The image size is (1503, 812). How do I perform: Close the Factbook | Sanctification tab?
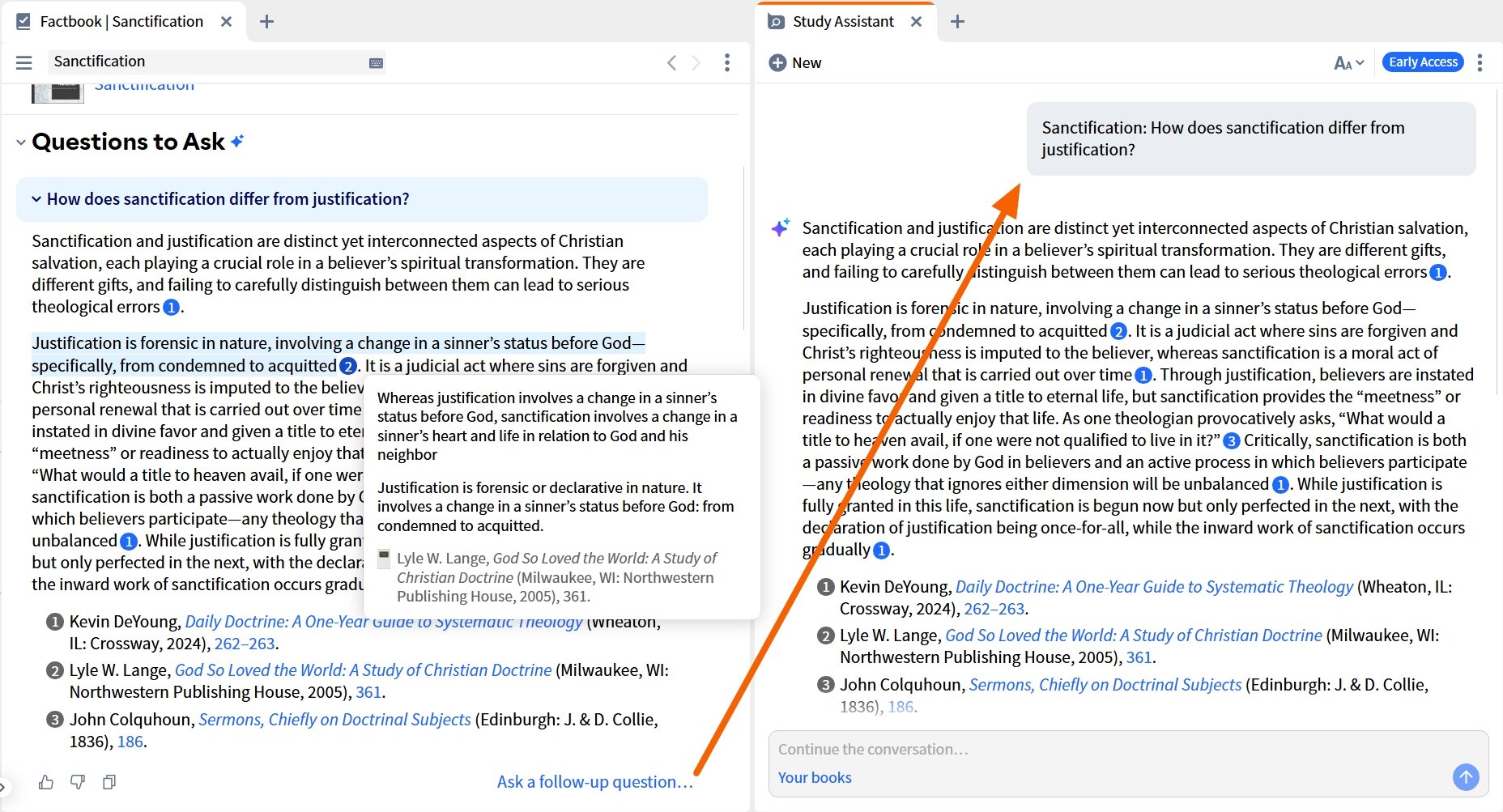pos(227,22)
